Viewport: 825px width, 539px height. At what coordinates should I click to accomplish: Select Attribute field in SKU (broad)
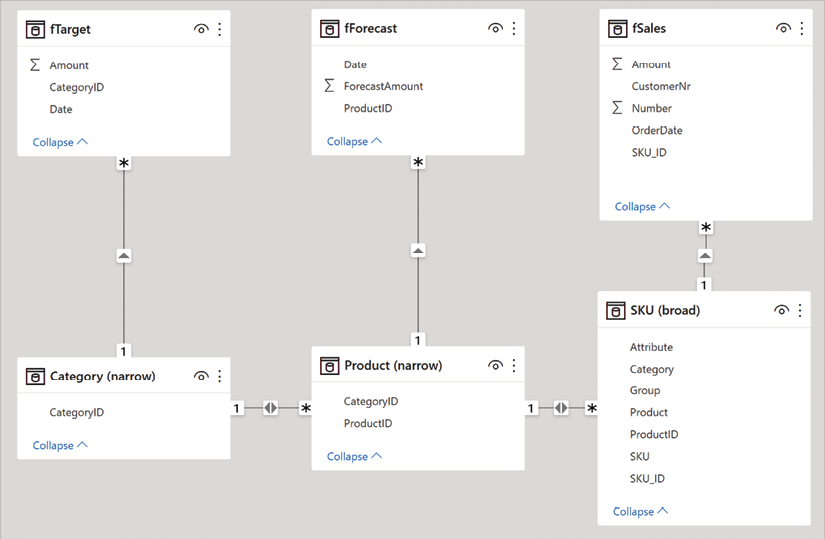click(651, 347)
